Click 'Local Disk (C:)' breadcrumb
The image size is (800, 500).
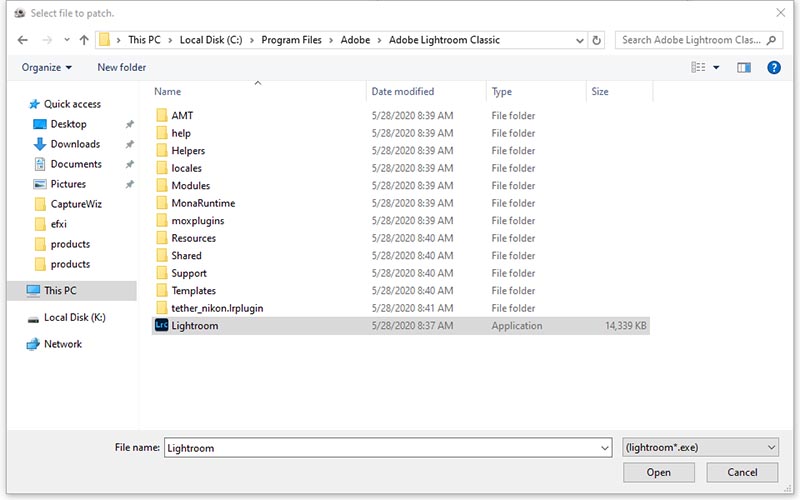(211, 40)
